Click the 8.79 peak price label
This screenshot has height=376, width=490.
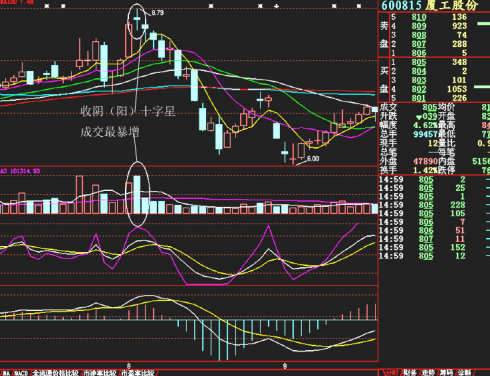[x=157, y=13]
